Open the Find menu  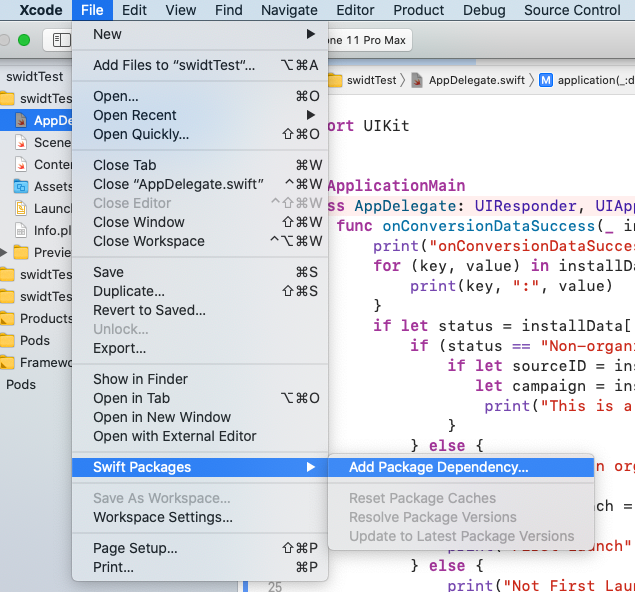[x=229, y=10]
